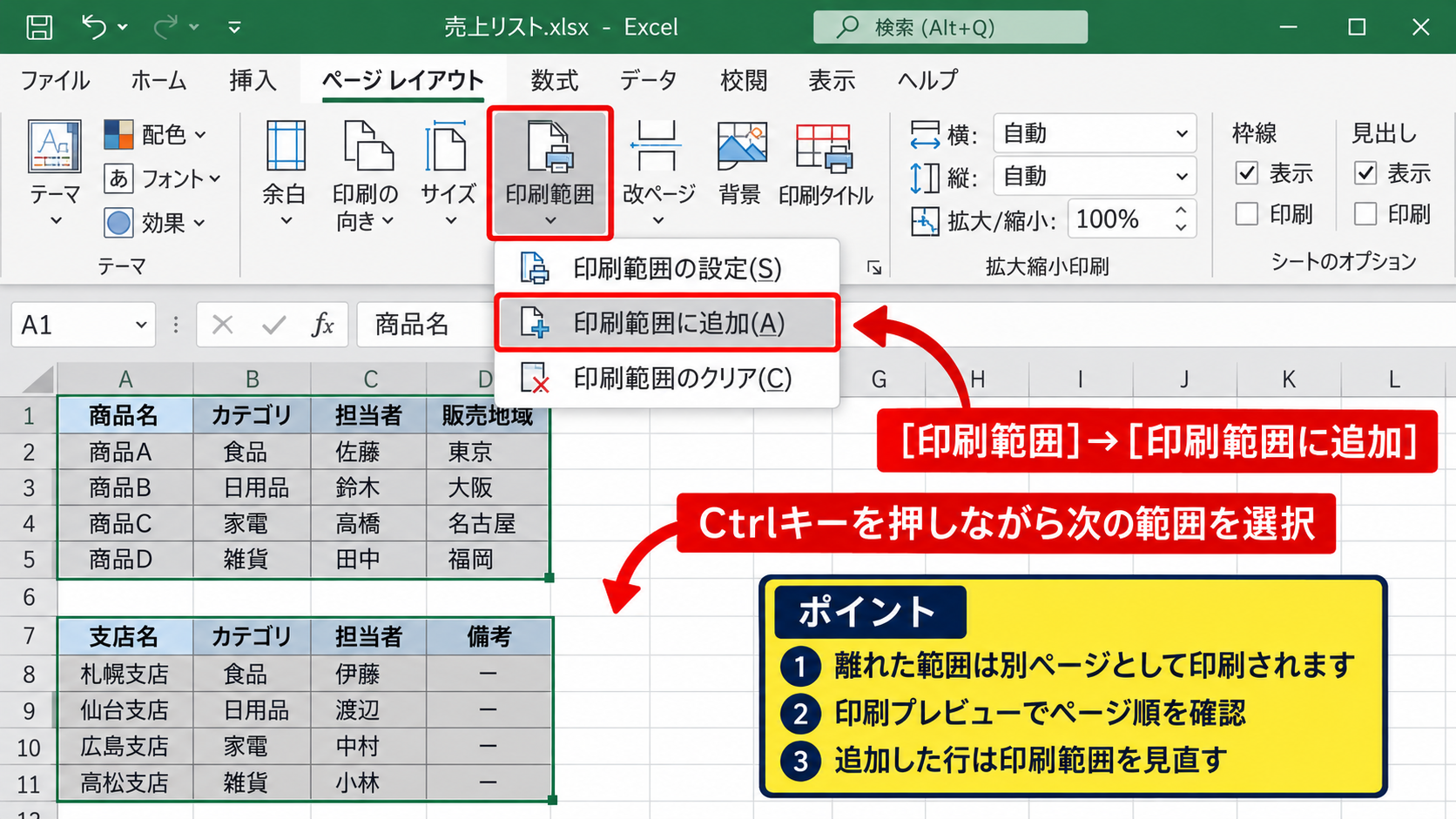Open the 横 width dropdown set to 自動
The height and width of the screenshot is (819, 1456).
point(1095,134)
